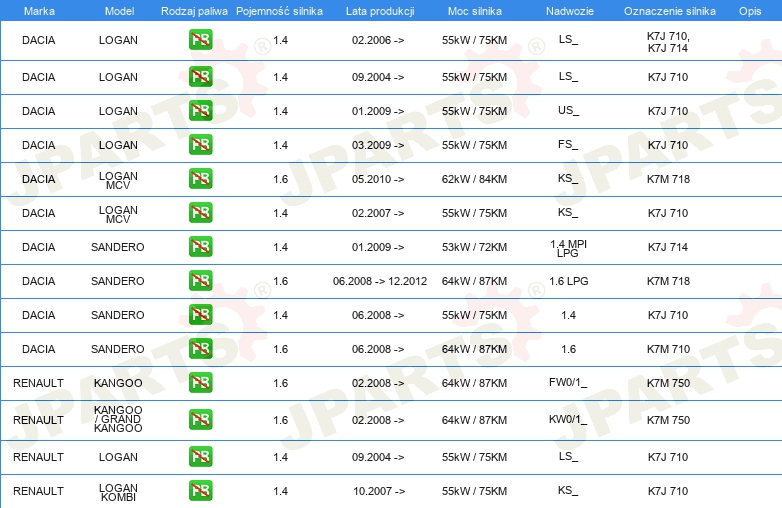Click the fuel icon in Dacia Logan 02.2006 row

click(200, 42)
